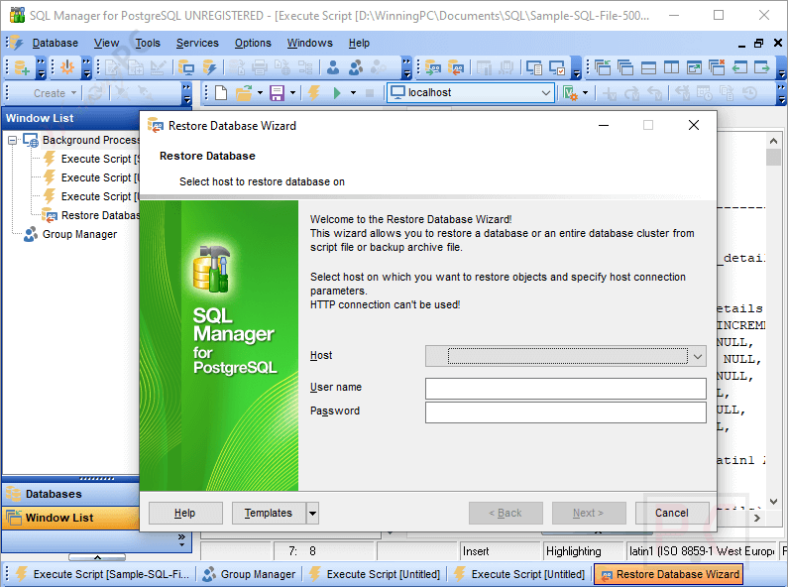
Task: Click the restore windows icon with green arrow
Action: point(602,67)
